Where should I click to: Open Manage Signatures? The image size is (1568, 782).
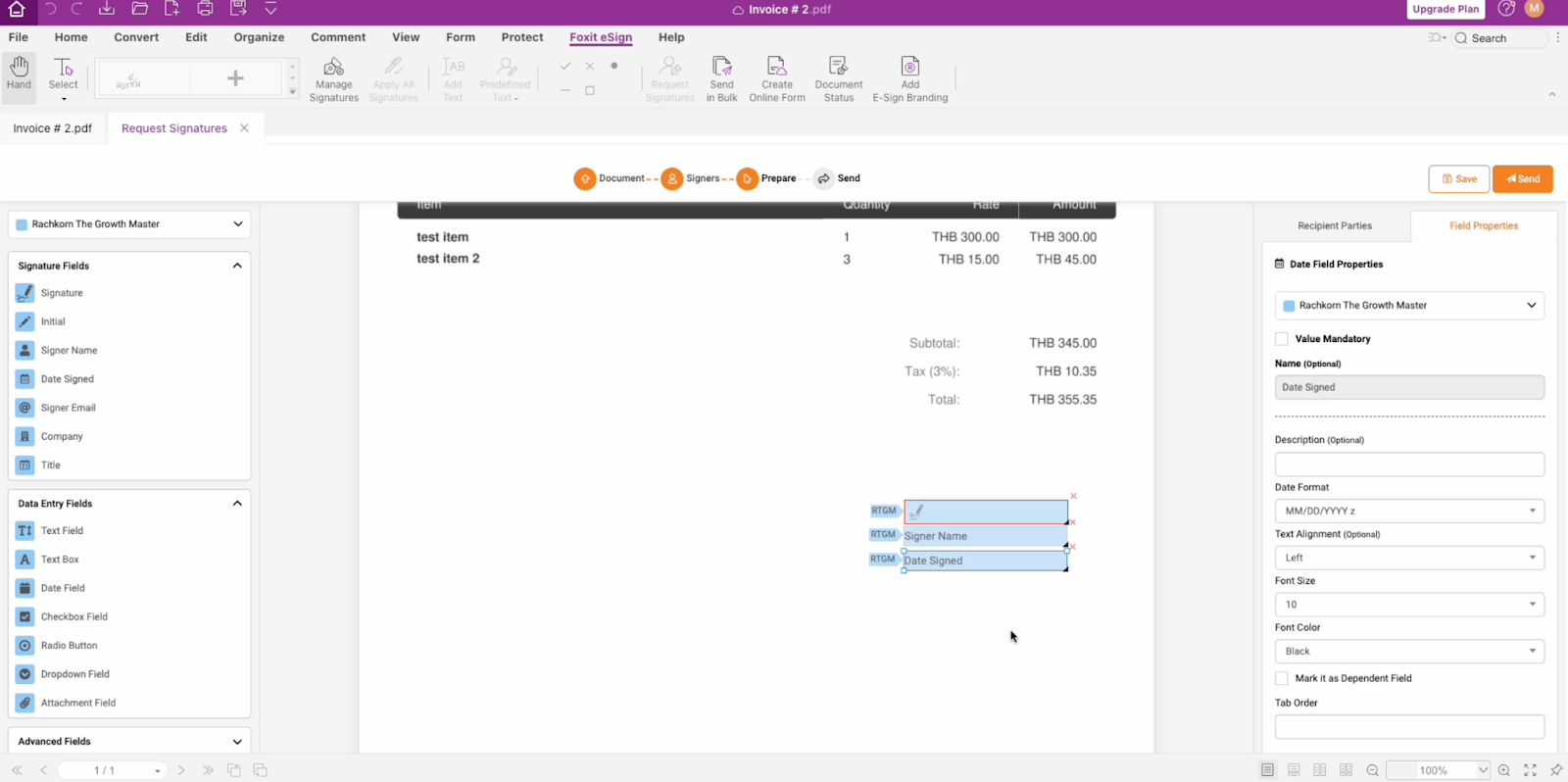(x=334, y=78)
